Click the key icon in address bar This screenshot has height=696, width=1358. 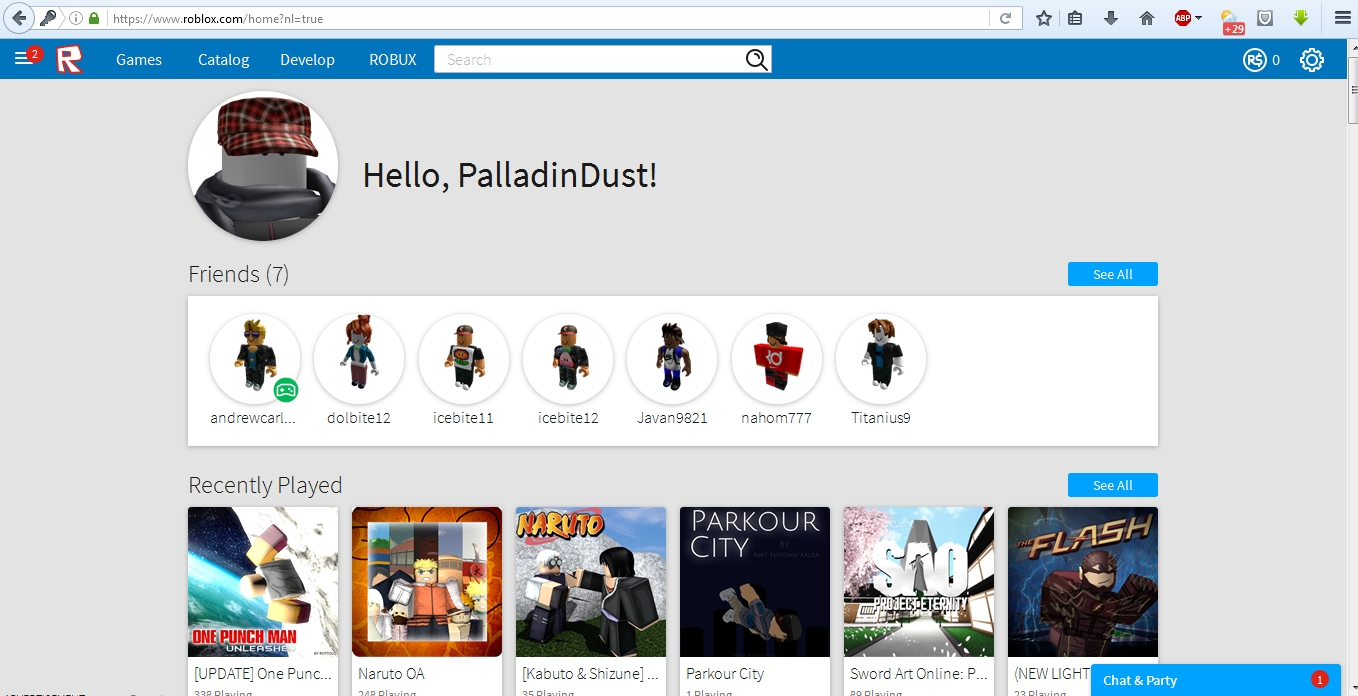48,18
